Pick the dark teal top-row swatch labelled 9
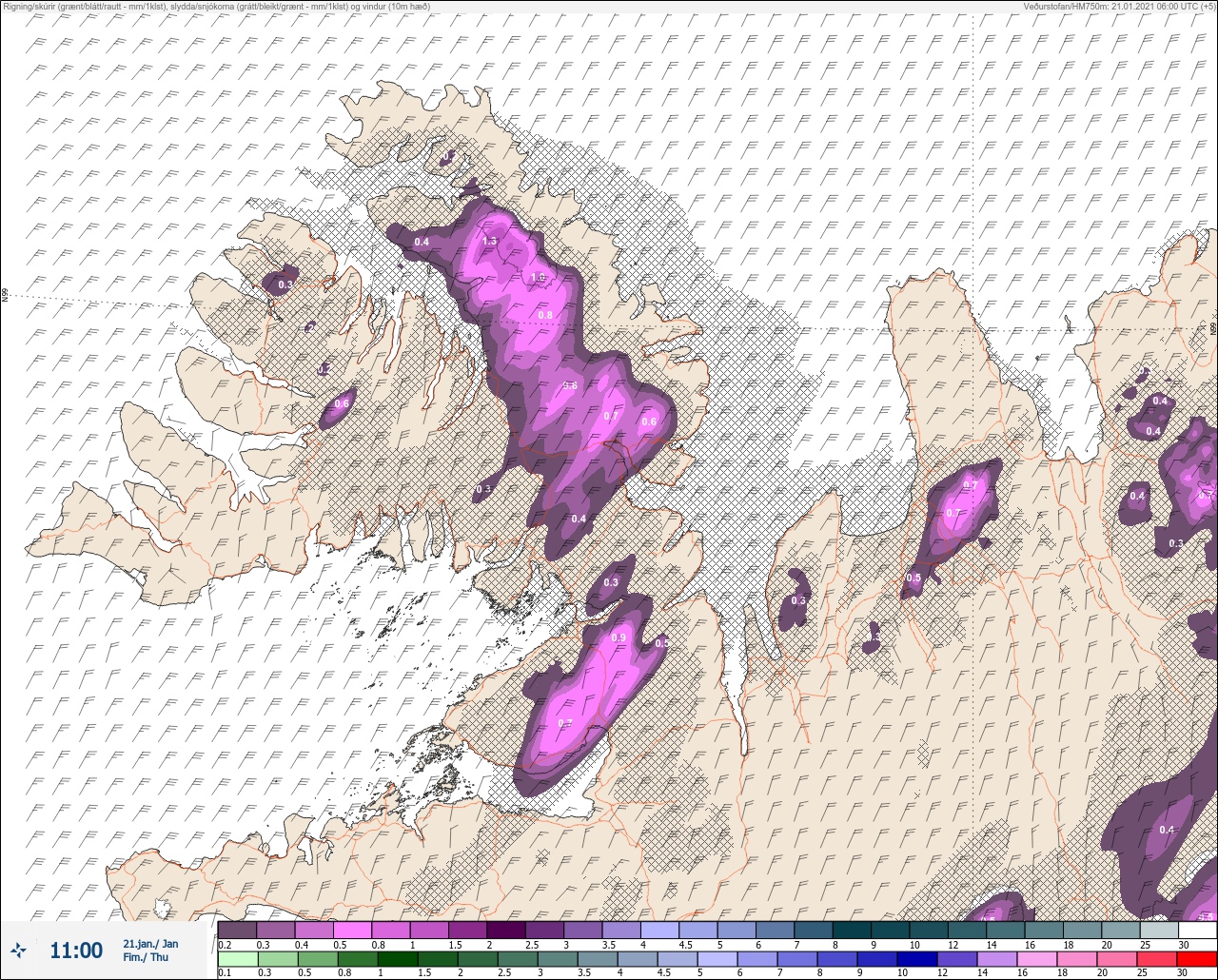The height and width of the screenshot is (980, 1218). coord(890,930)
